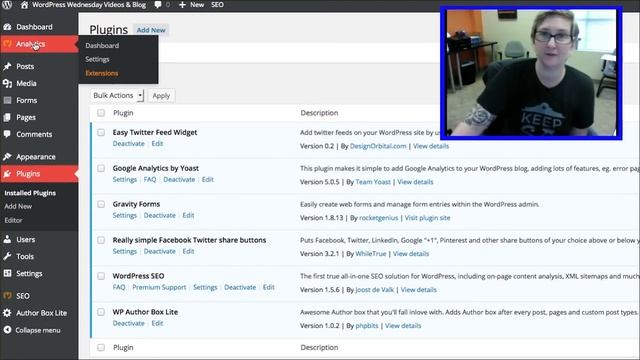Toggle the select-all checkbox in table footer
This screenshot has height=360, width=640.
[x=101, y=347]
